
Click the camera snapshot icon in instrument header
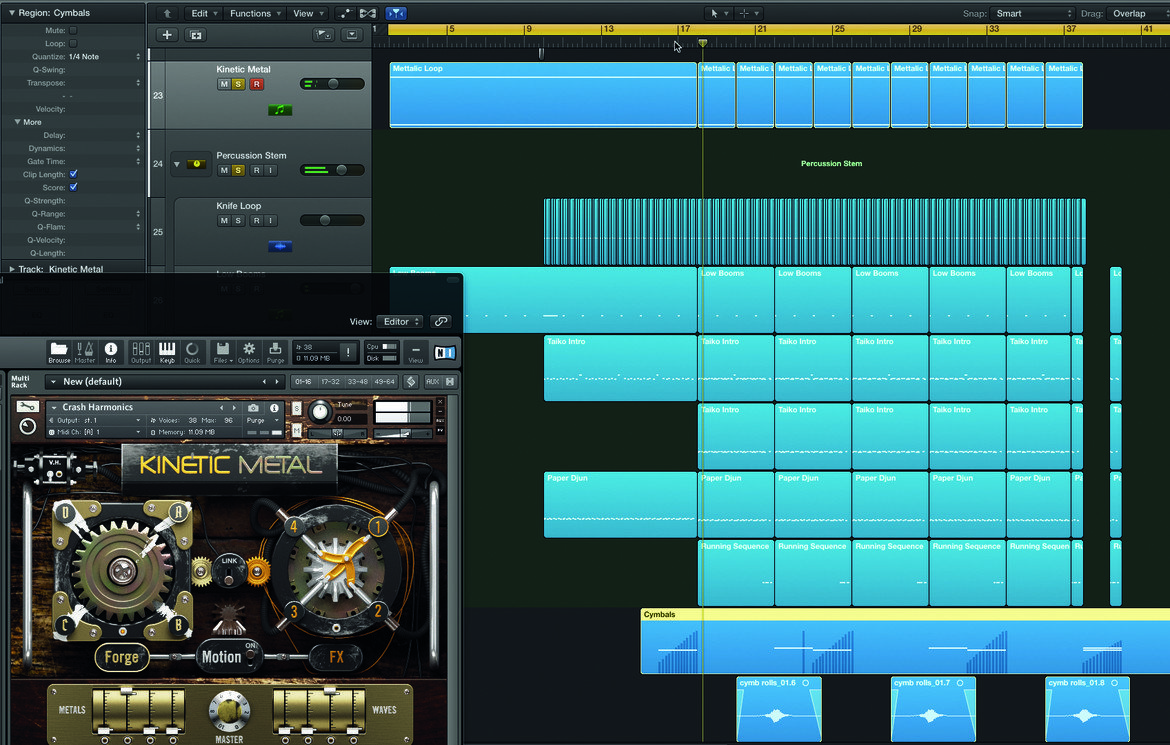pos(254,408)
